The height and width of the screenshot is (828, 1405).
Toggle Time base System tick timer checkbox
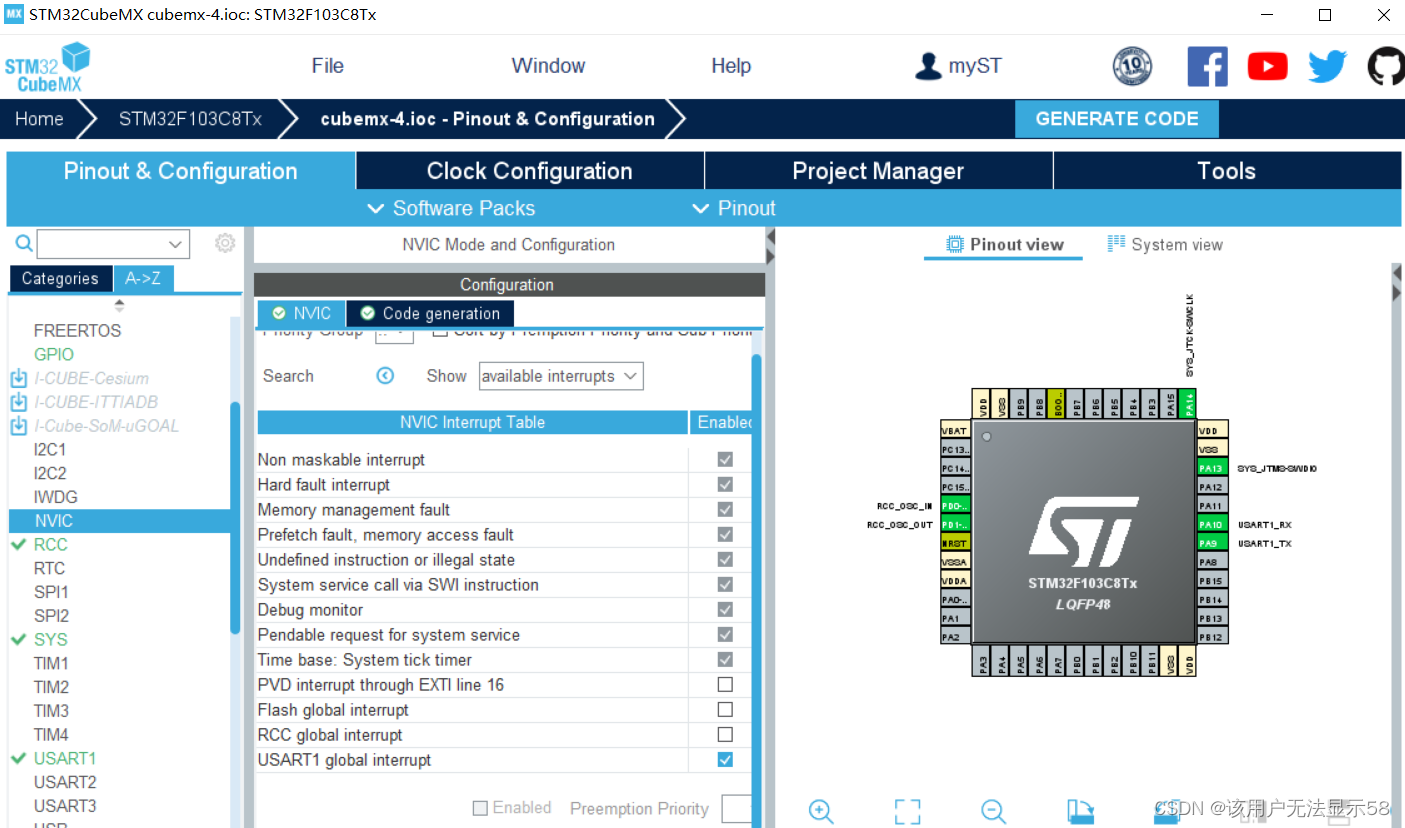(725, 659)
